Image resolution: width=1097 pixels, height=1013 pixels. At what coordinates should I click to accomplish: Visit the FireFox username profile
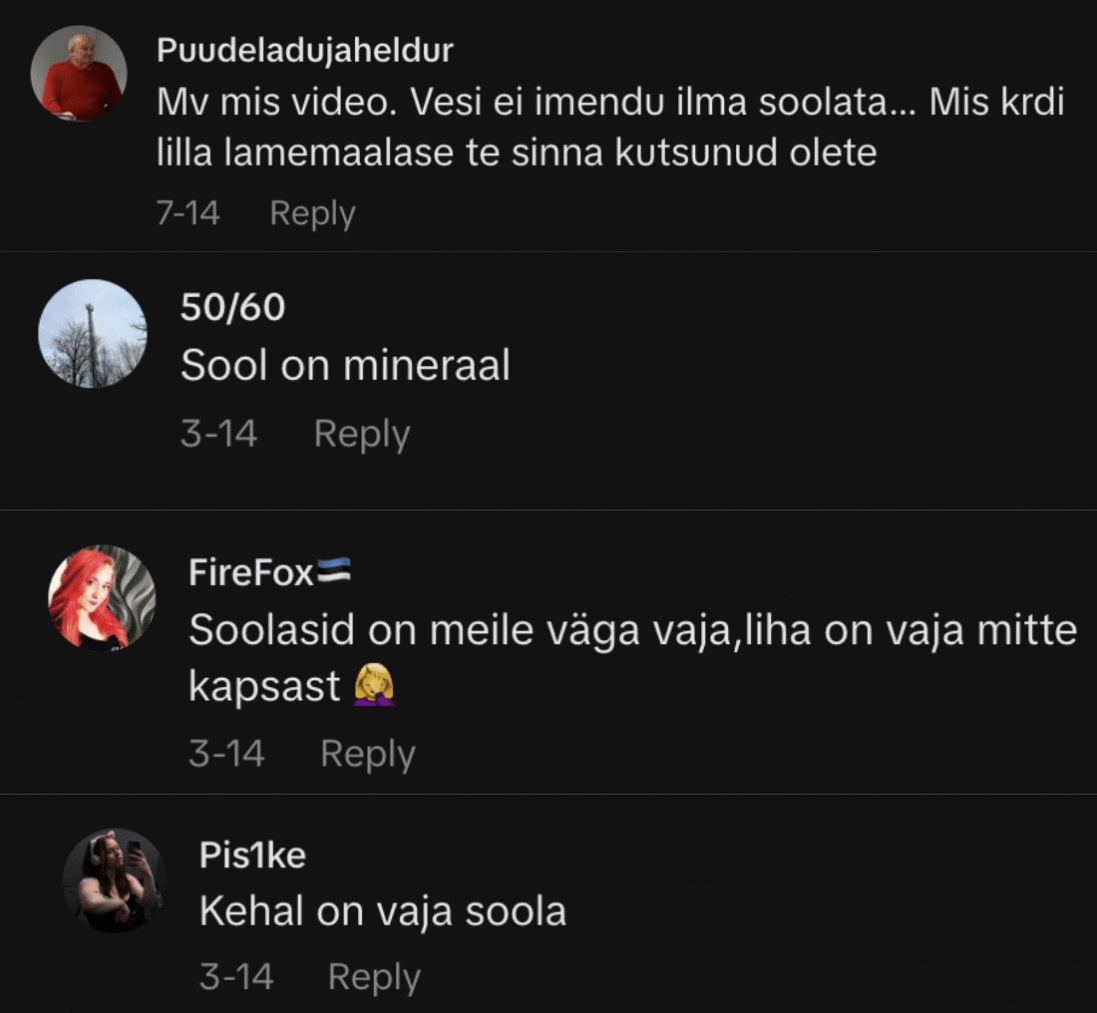(251, 573)
